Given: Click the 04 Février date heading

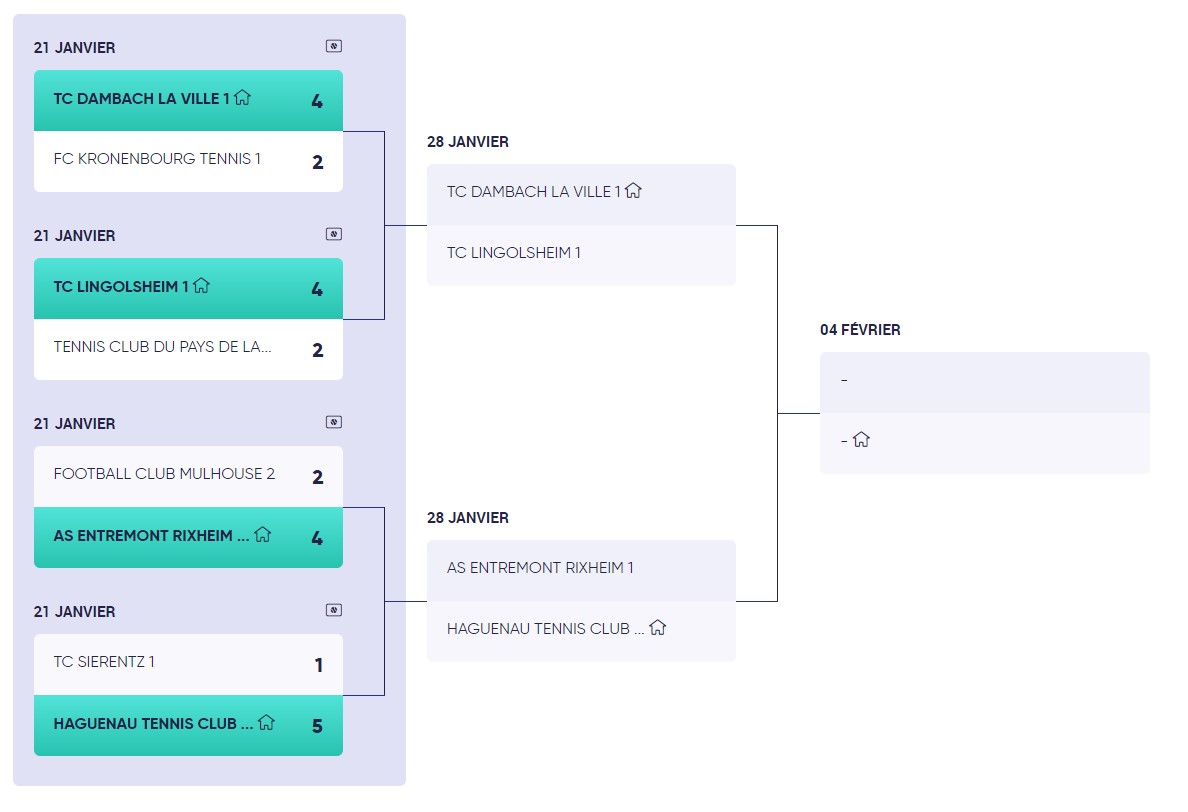Looking at the screenshot, I should [860, 330].
